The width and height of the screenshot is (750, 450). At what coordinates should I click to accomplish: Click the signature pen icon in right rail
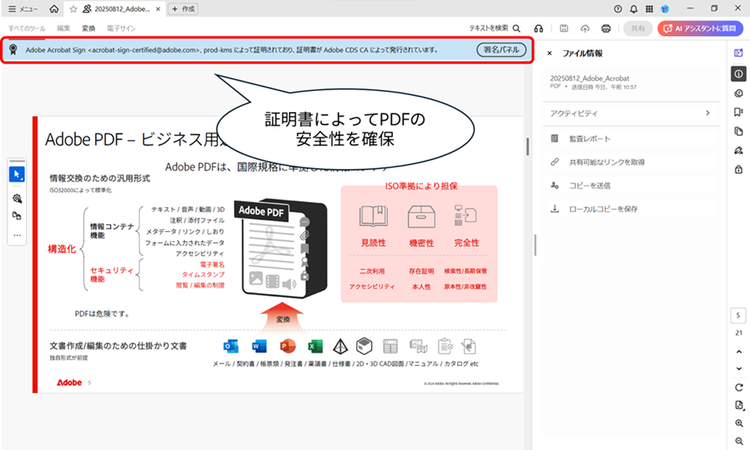(739, 151)
